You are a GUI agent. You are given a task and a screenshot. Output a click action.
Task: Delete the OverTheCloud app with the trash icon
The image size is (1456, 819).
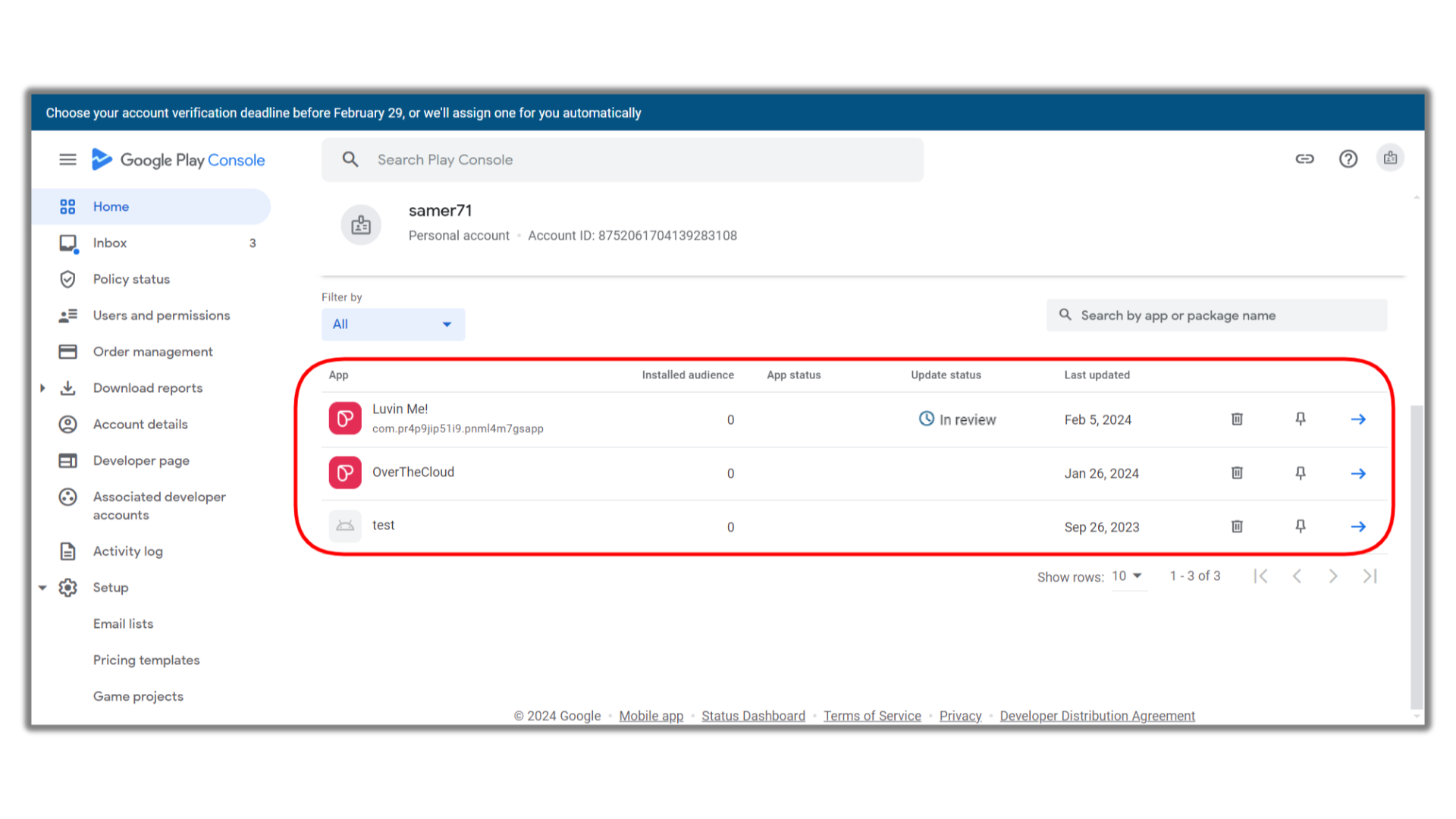coord(1237,472)
